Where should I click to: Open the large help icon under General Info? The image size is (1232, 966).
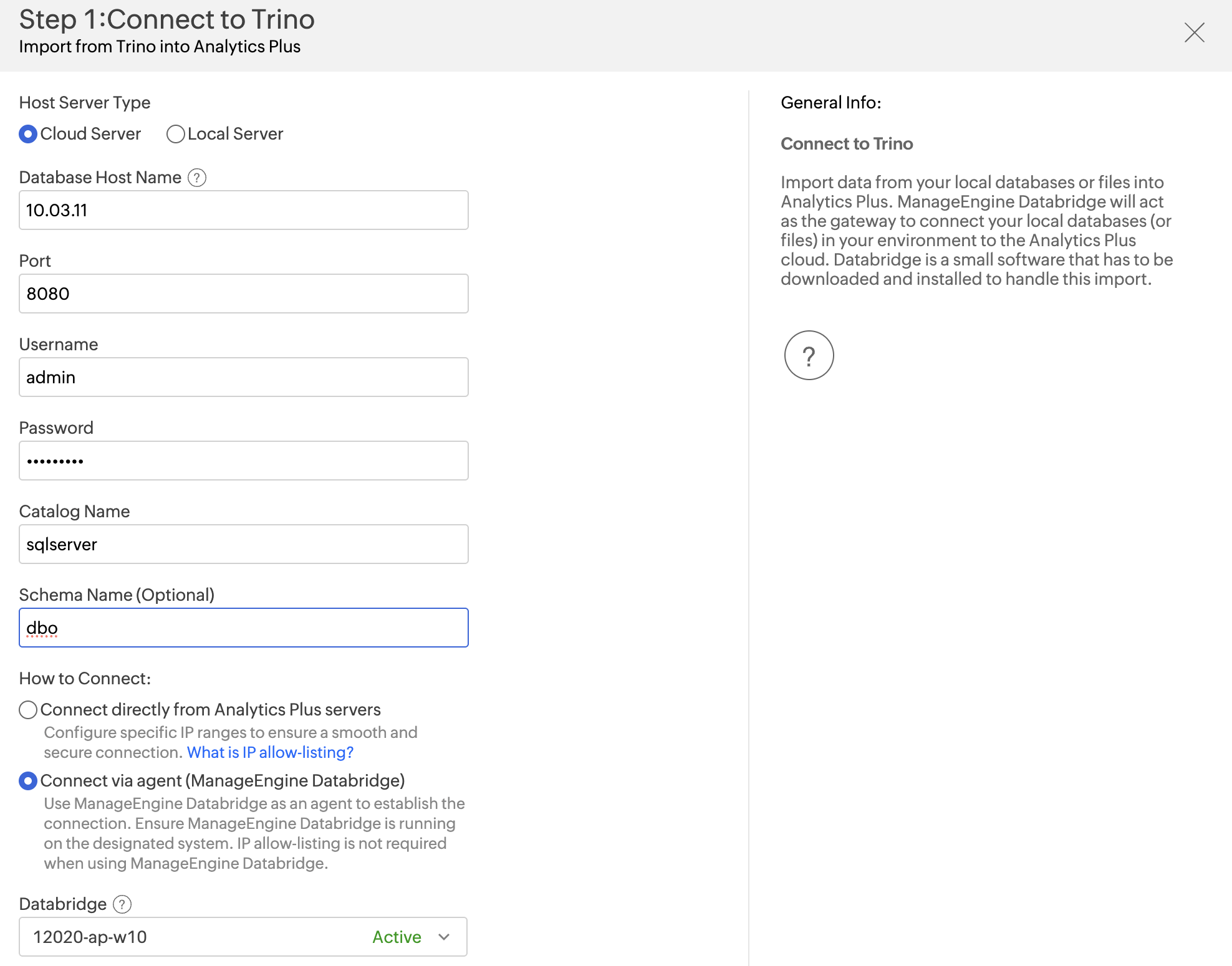pos(809,355)
